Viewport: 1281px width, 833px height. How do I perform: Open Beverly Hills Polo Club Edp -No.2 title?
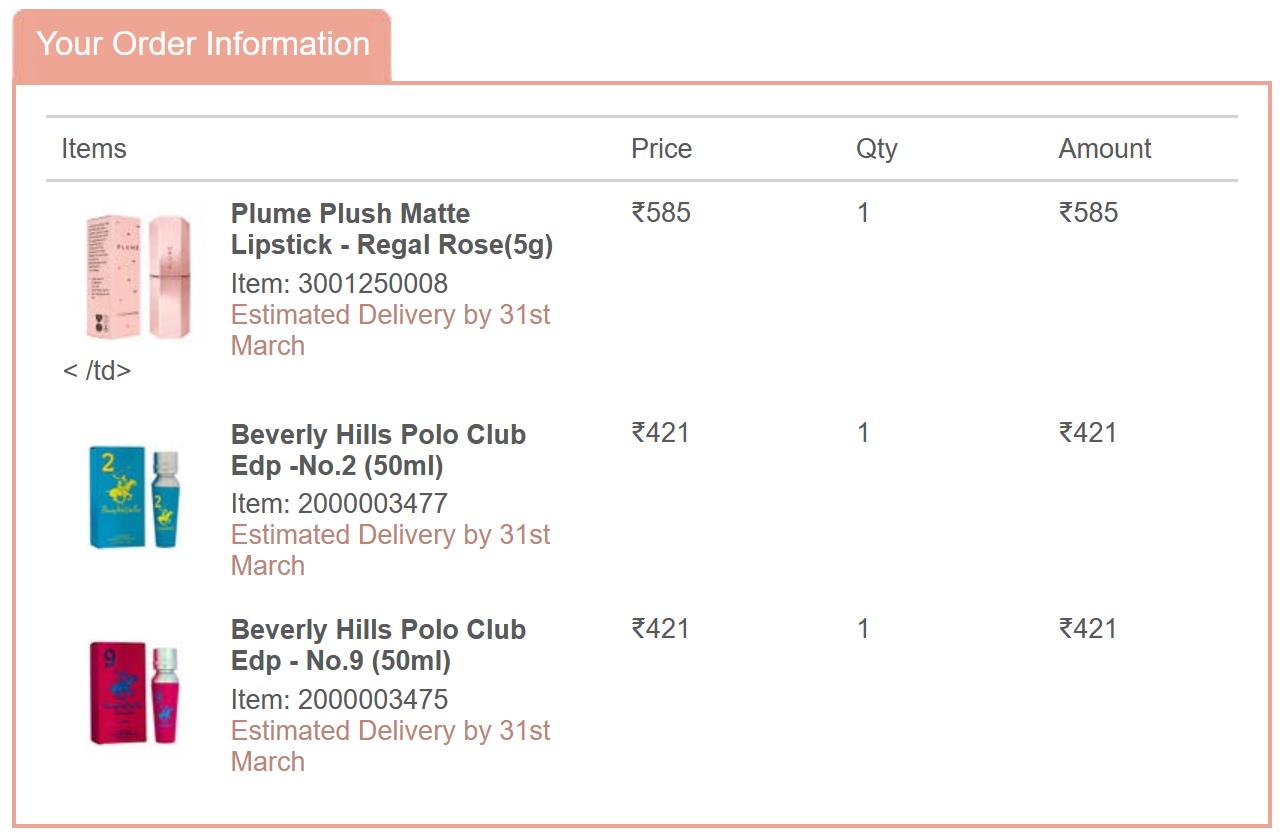click(378, 450)
